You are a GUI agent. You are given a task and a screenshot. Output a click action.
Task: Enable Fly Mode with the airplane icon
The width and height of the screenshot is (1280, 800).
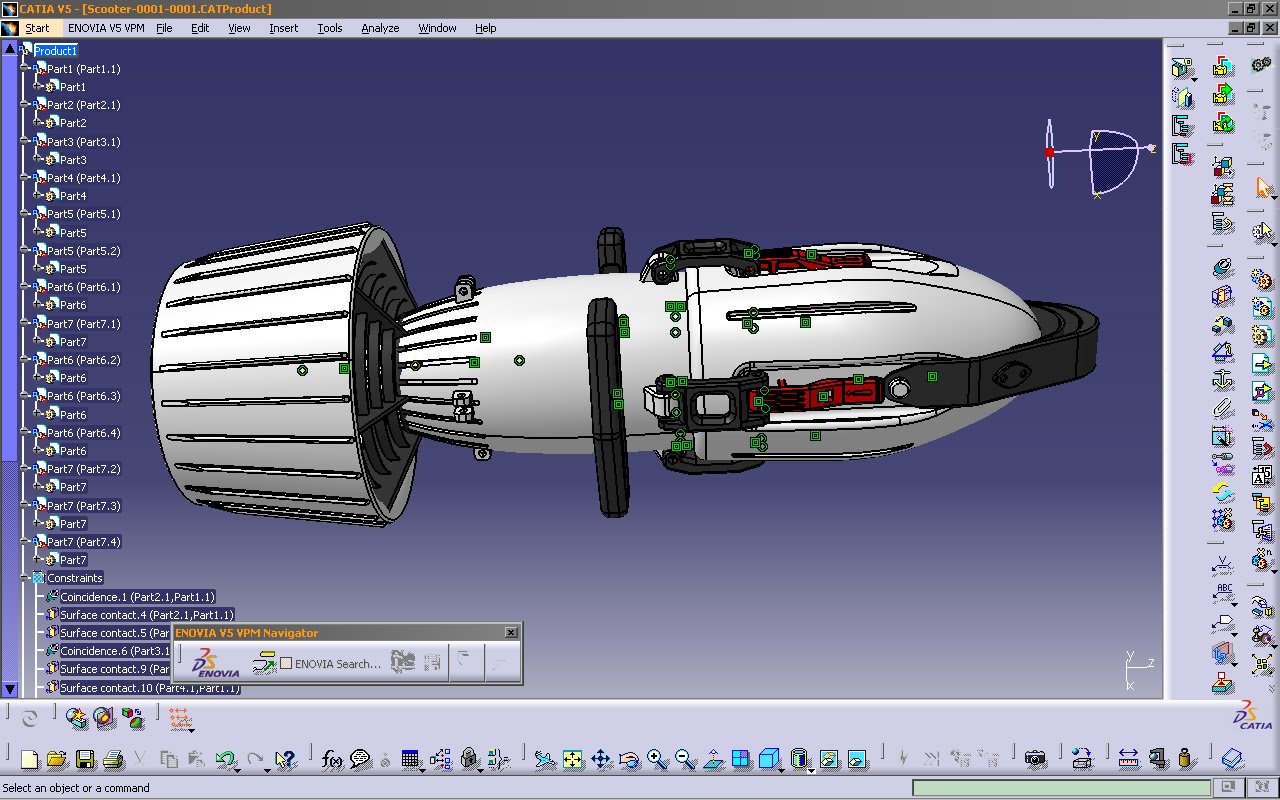point(546,757)
